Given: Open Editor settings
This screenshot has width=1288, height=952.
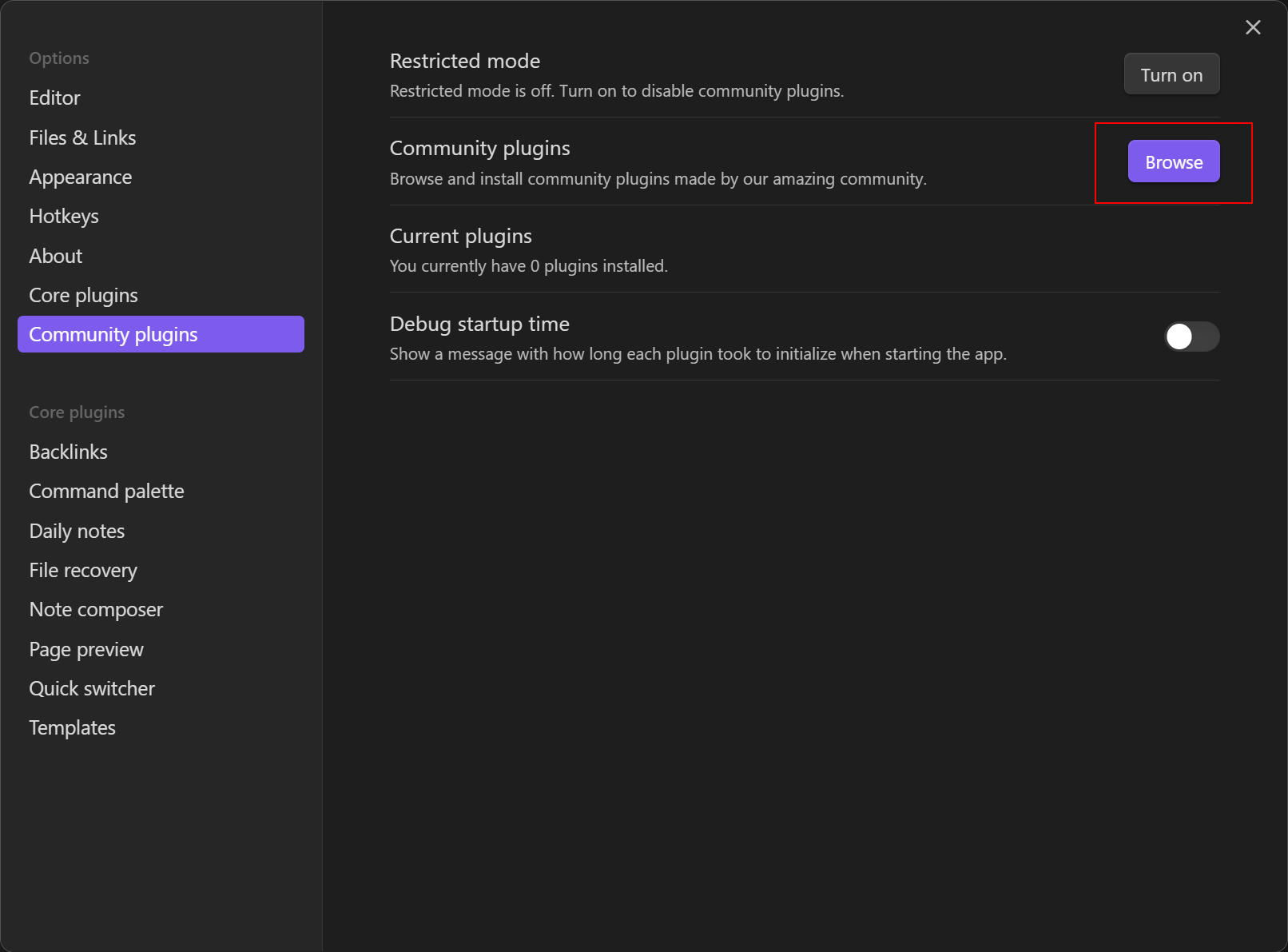Looking at the screenshot, I should [x=161, y=98].
